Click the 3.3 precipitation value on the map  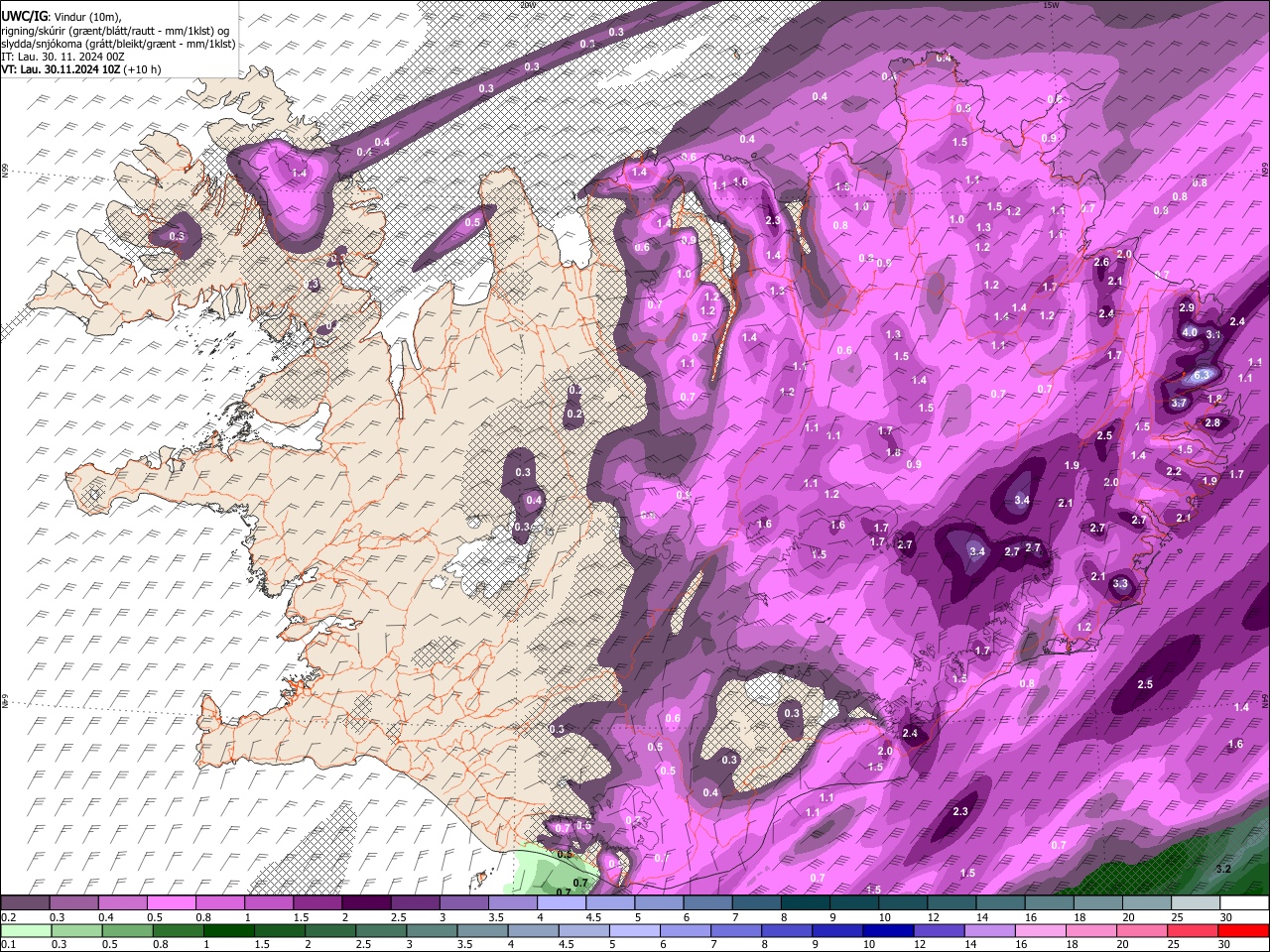1121,583
